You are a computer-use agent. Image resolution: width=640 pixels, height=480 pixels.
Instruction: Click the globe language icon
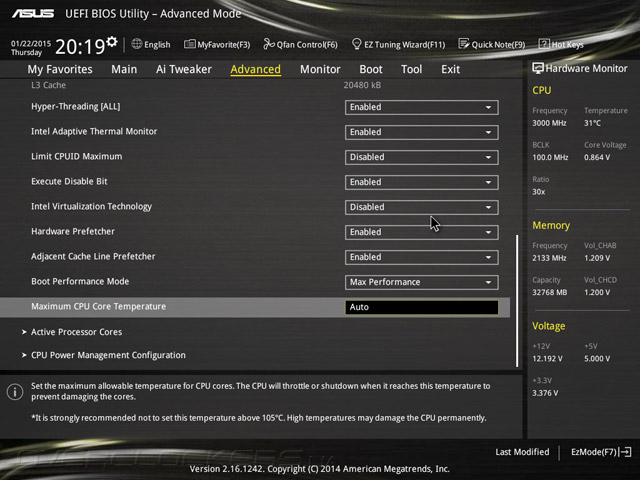tap(137, 44)
